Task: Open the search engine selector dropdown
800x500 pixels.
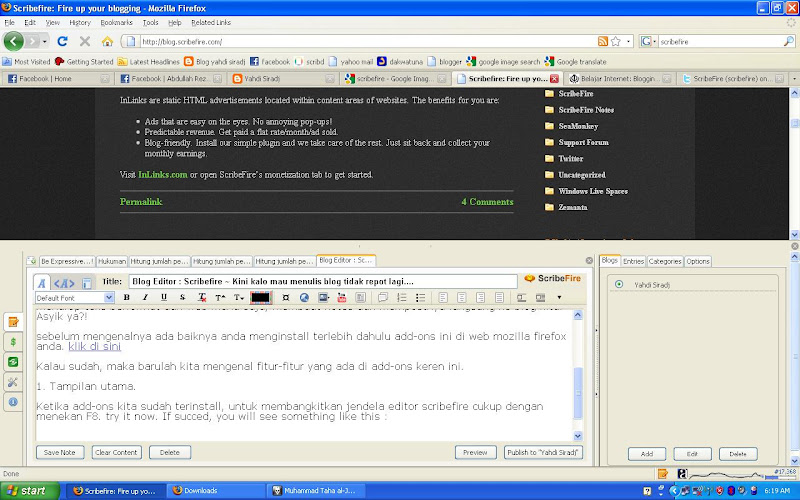Action: [648, 41]
